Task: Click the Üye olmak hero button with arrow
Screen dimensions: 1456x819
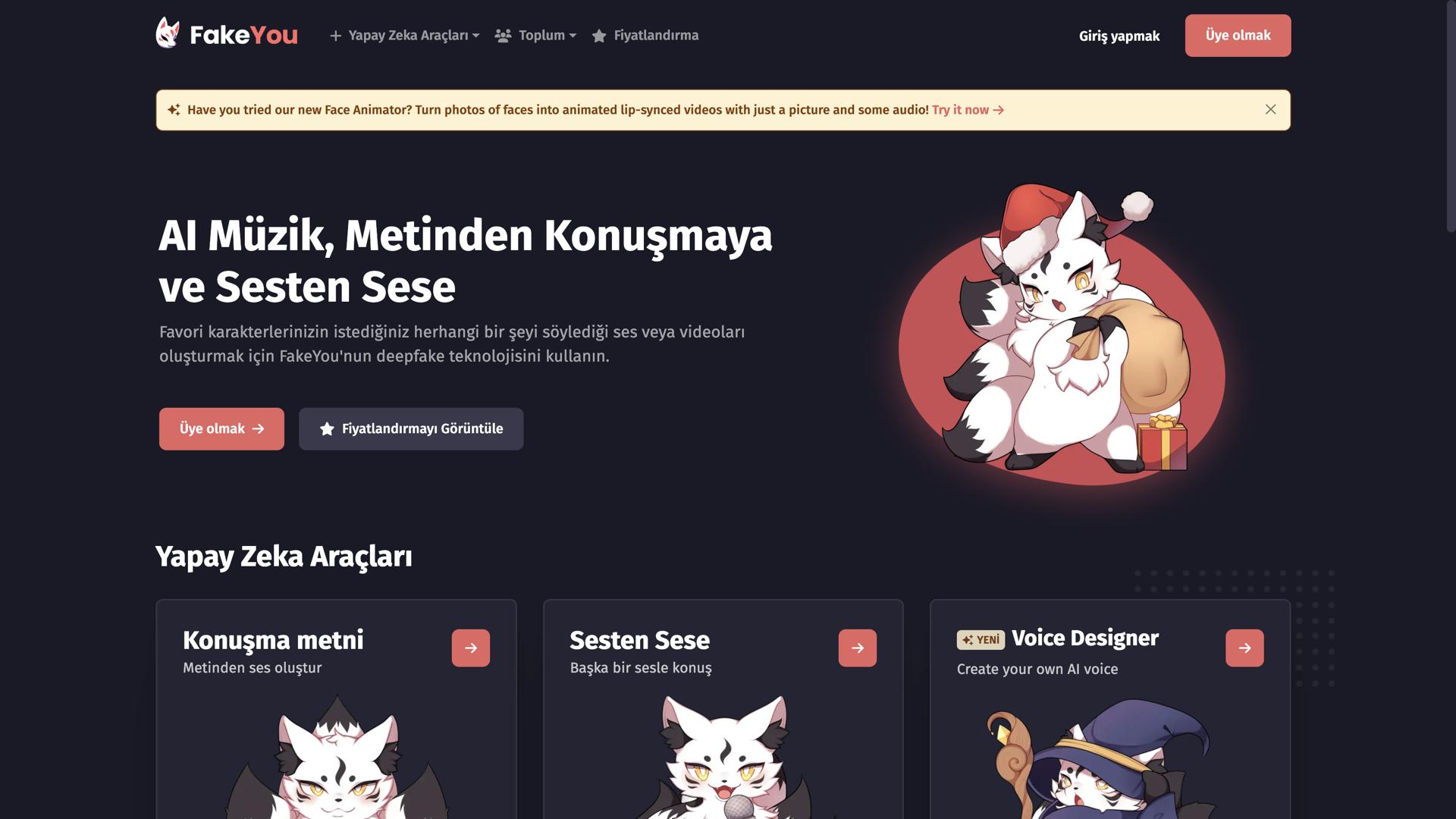Action: click(x=221, y=428)
